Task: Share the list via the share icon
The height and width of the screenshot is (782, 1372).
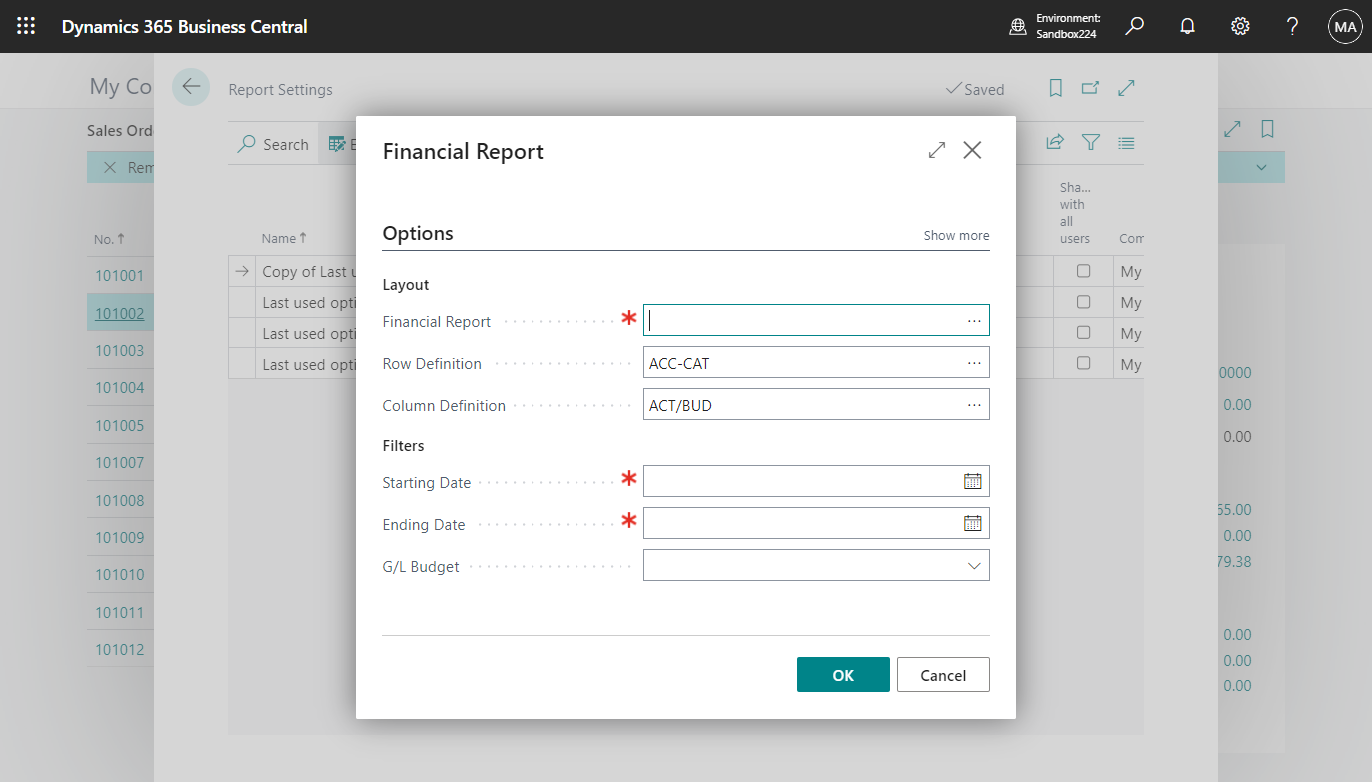Action: (x=1054, y=142)
